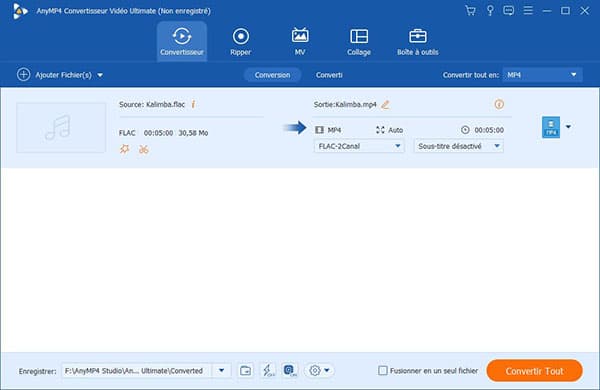Click the AnyMP4 application logo
Viewport: 600px width, 390px height.
pos(20,11)
